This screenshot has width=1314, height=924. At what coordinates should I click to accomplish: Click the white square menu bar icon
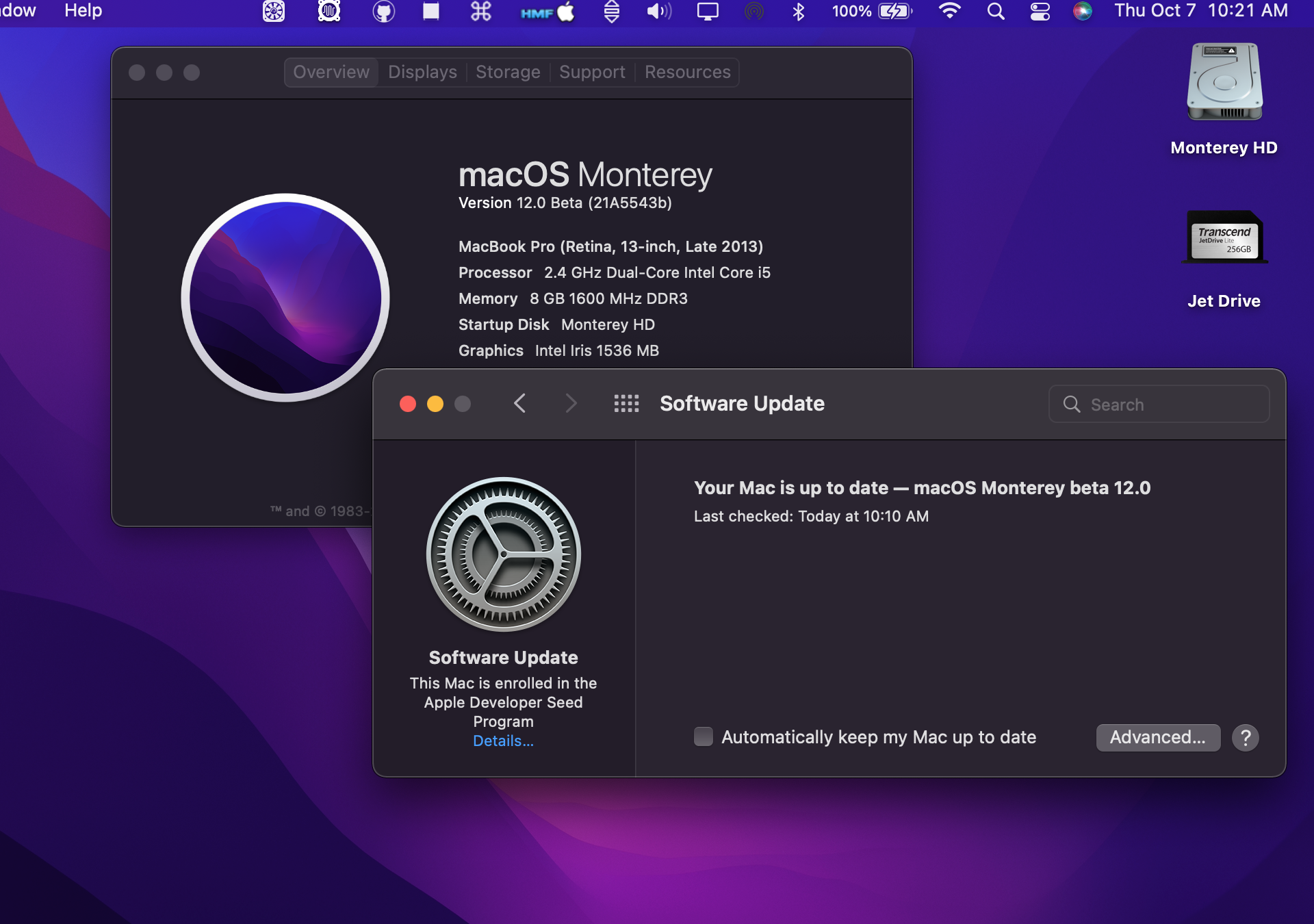click(431, 11)
